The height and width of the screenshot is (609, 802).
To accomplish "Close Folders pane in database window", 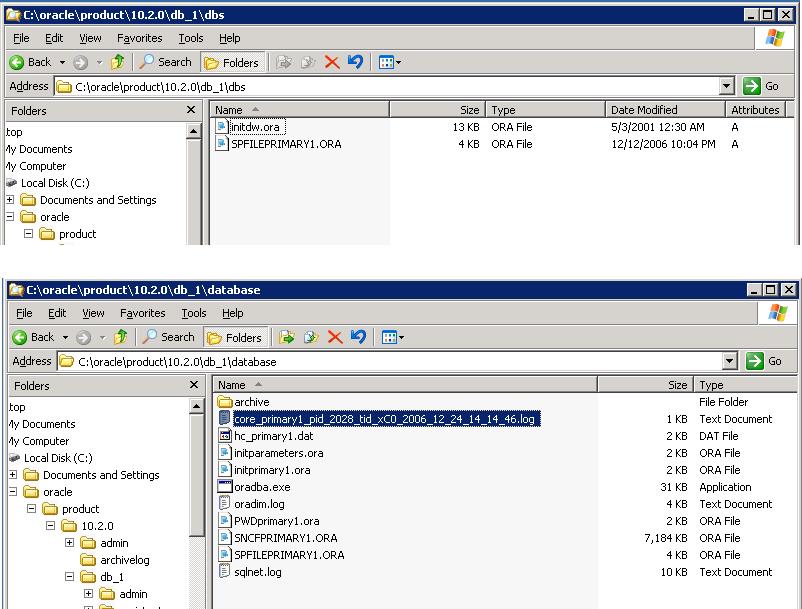I will pyautogui.click(x=194, y=385).
